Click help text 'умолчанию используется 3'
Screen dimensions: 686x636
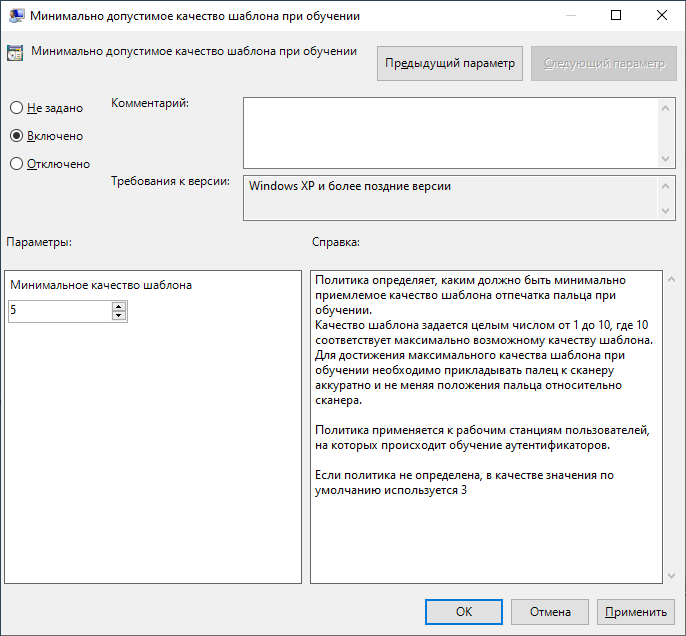coord(391,490)
